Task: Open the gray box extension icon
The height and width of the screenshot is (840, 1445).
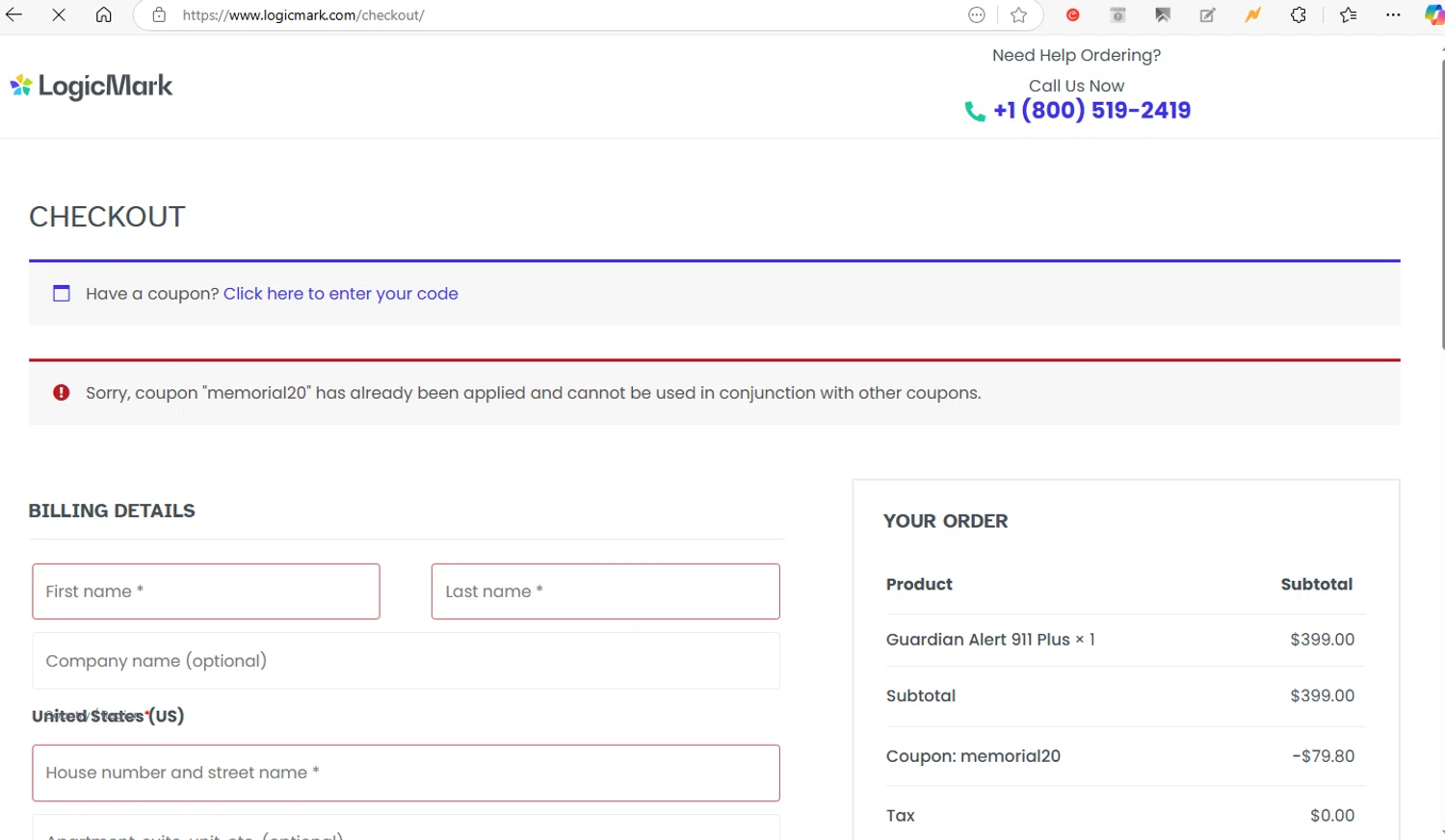Action: 1118,14
